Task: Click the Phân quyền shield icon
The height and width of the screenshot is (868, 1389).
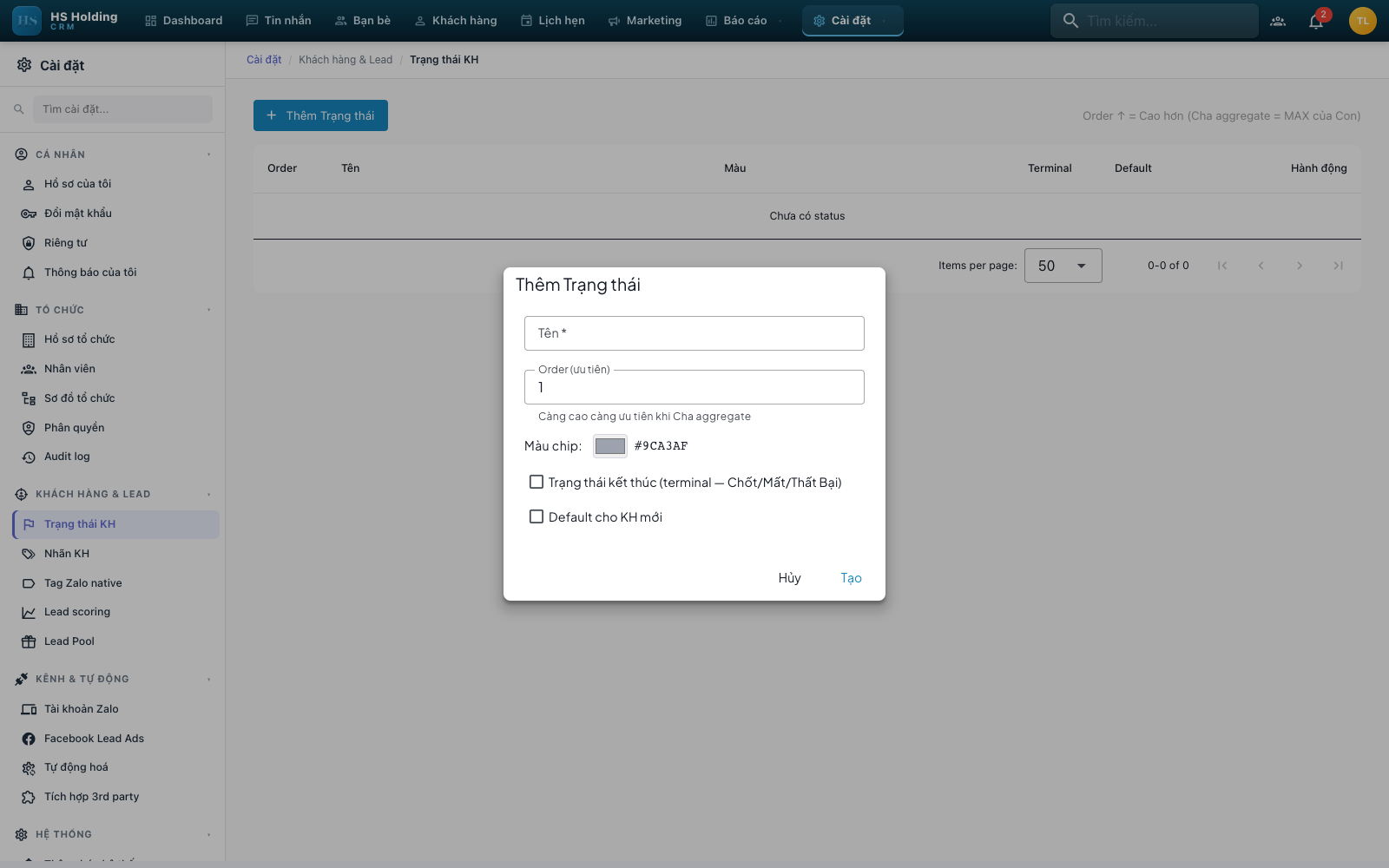Action: click(x=29, y=428)
